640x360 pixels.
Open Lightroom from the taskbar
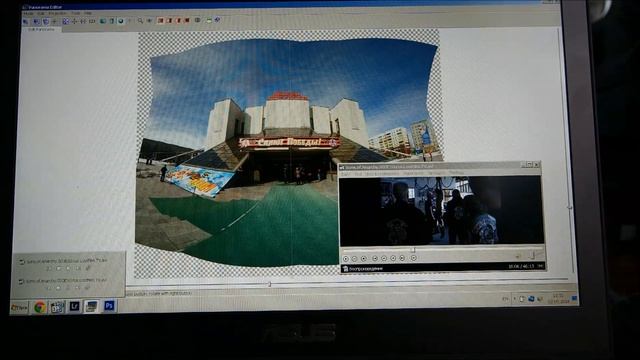(74, 306)
